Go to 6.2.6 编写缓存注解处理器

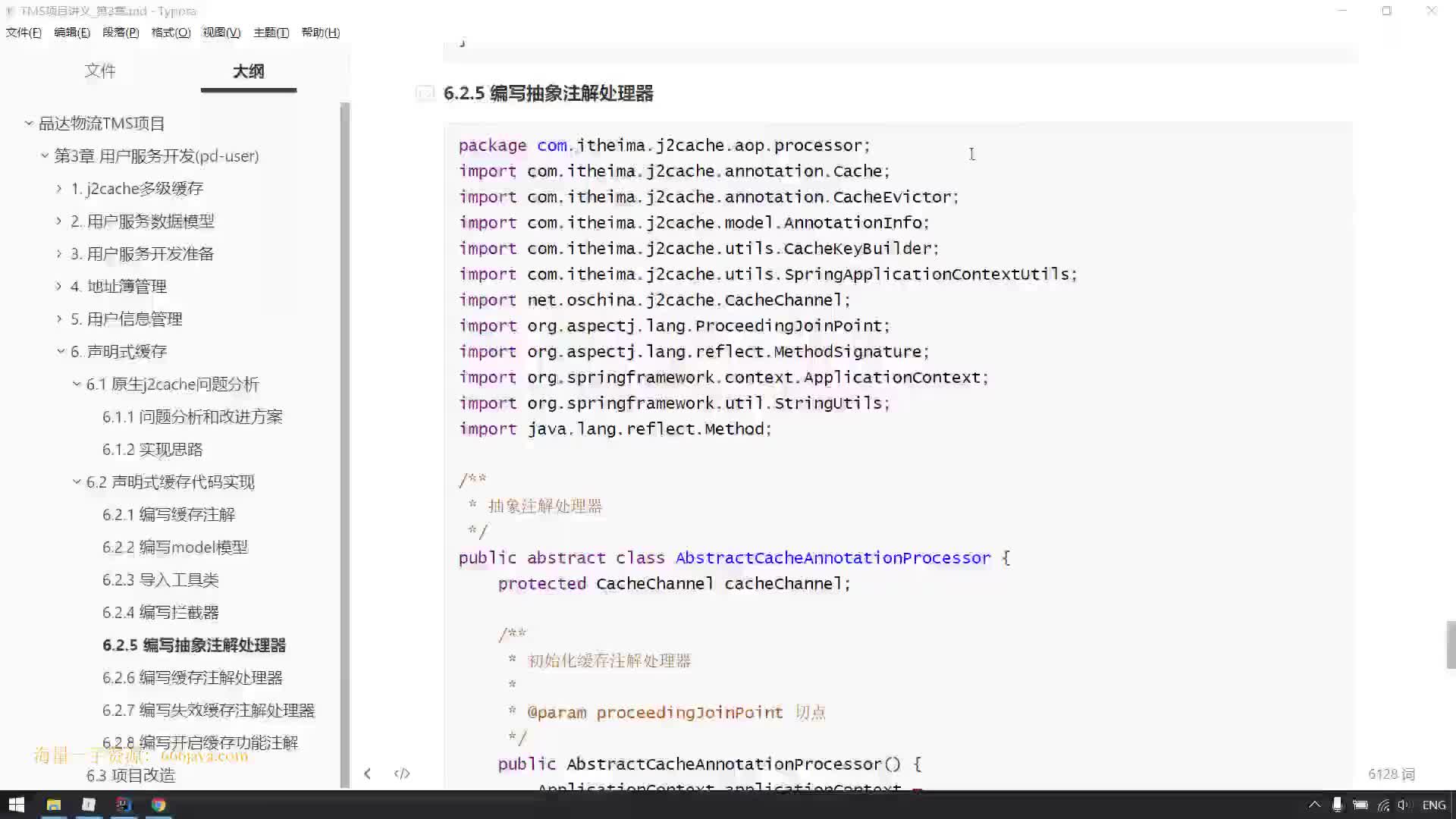[193, 677]
